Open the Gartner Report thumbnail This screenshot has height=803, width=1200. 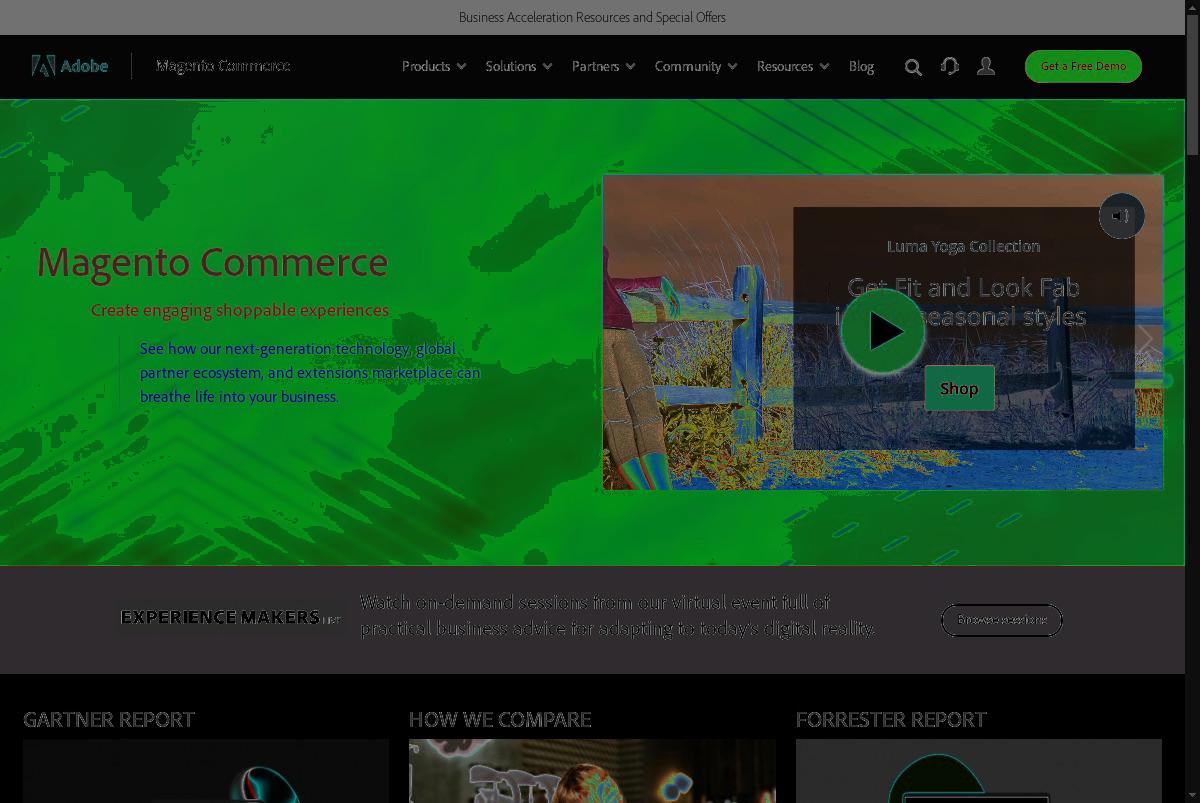(x=206, y=771)
